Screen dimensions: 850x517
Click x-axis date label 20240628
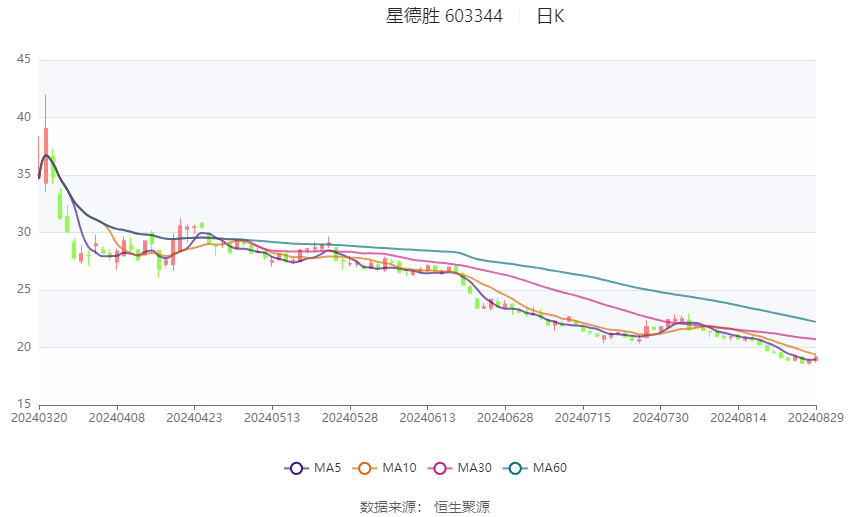[505, 418]
